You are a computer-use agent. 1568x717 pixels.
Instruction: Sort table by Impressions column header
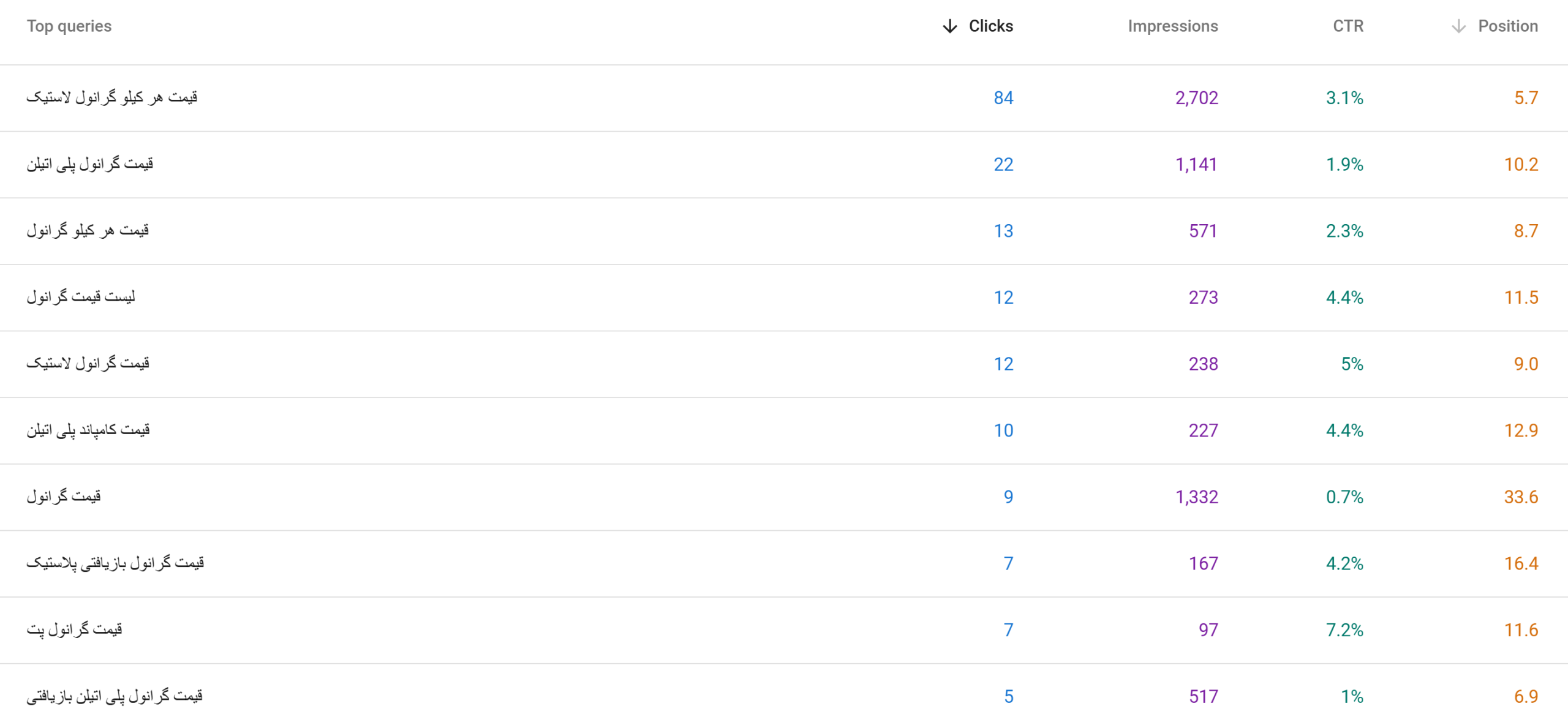1172,26
